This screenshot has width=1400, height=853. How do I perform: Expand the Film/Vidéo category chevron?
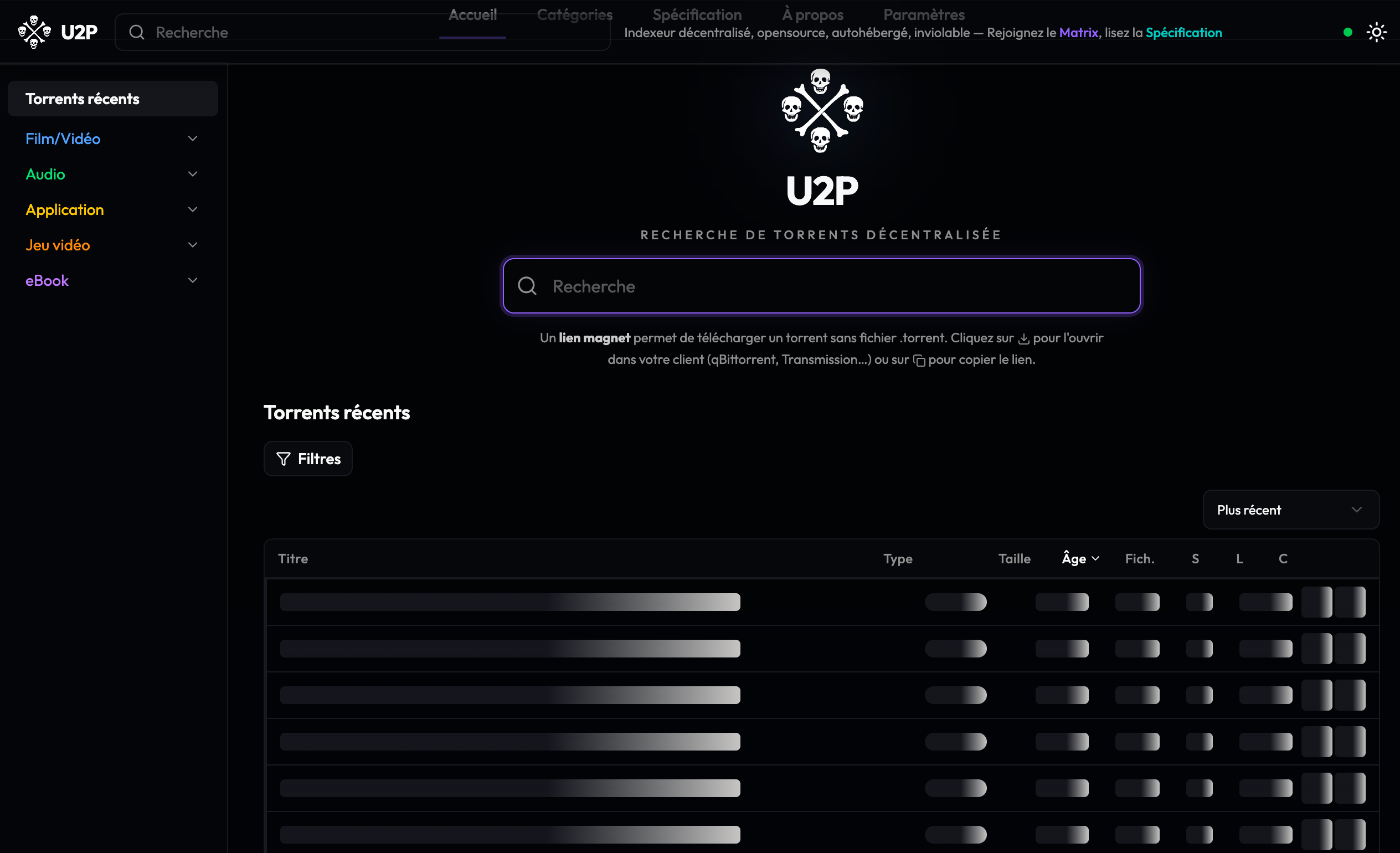click(x=193, y=138)
